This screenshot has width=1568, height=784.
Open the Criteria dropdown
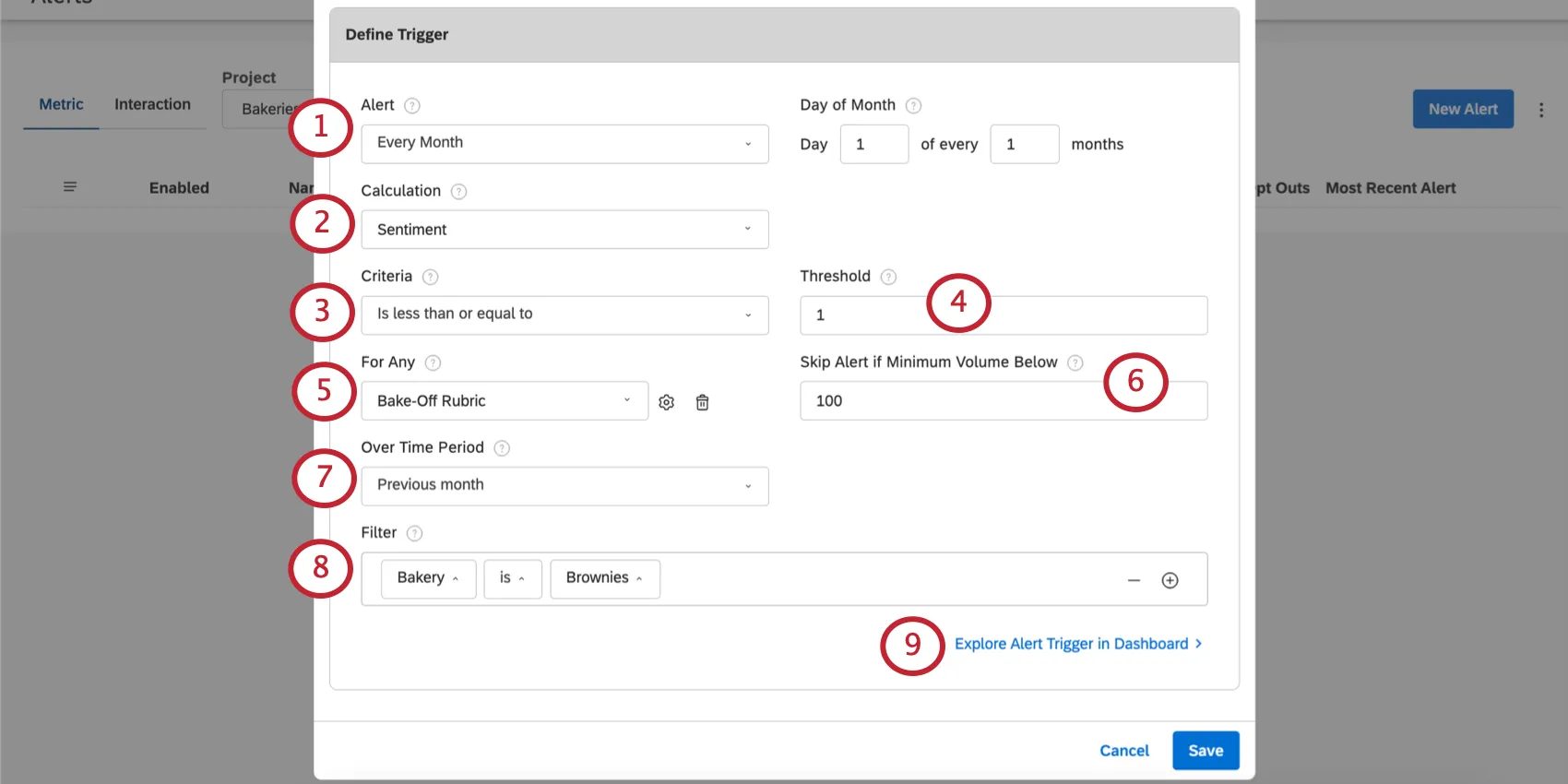(564, 315)
